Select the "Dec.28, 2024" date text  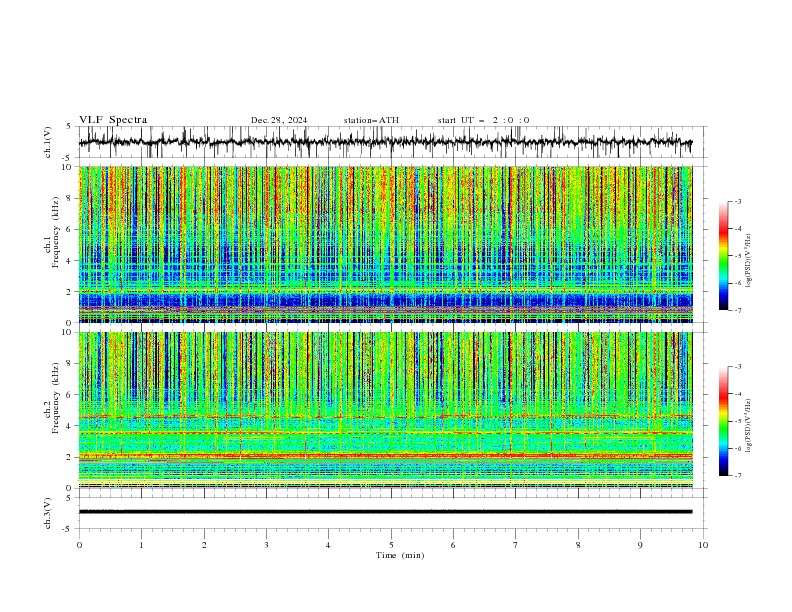click(279, 120)
